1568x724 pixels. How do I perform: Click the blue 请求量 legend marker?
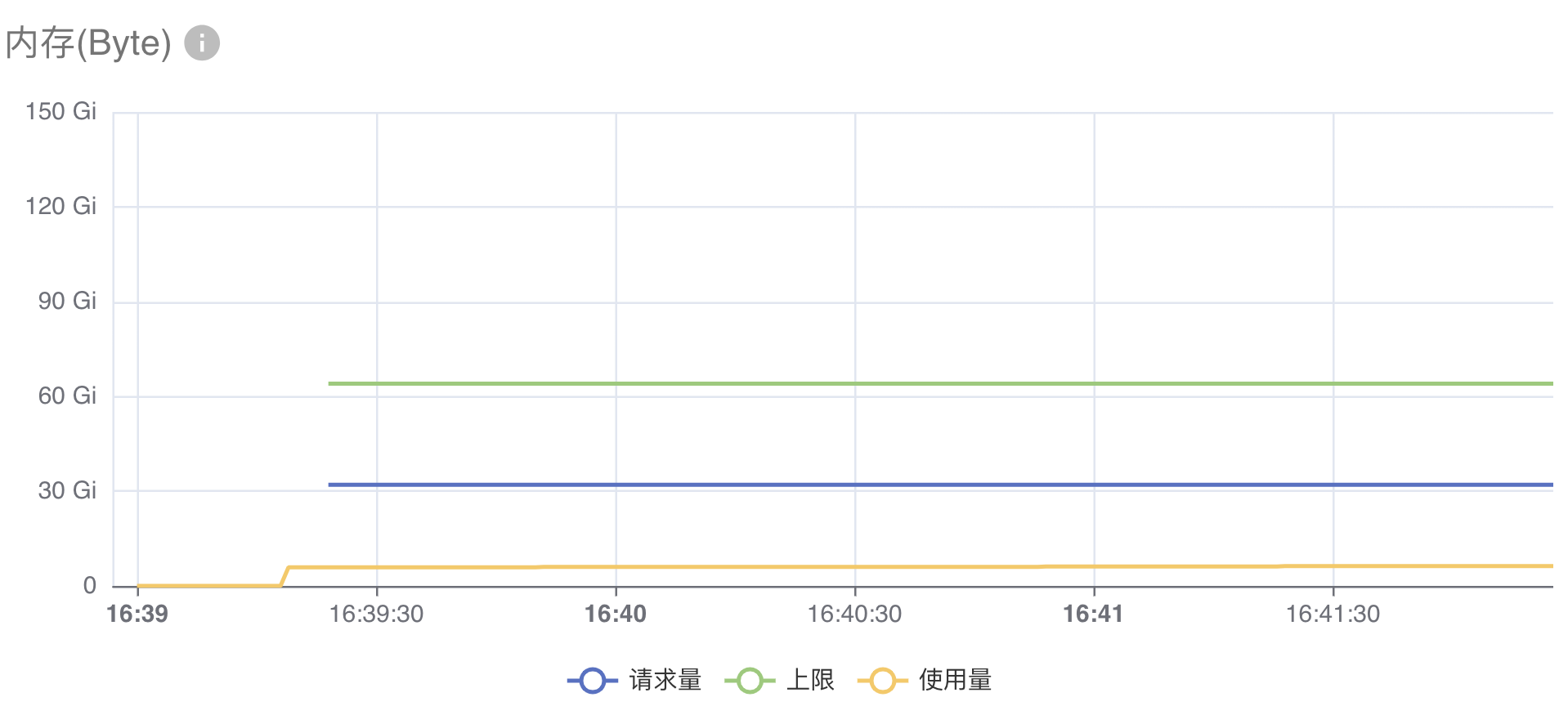[x=593, y=681]
